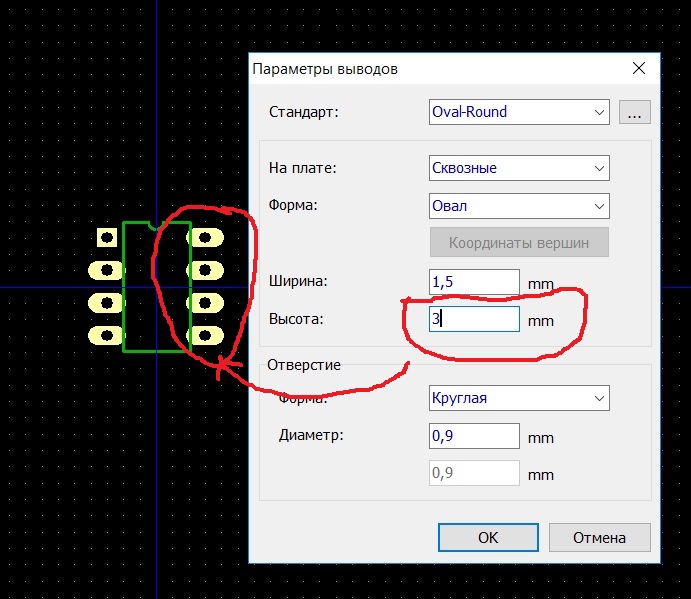Click the second pad in right column

click(205, 270)
